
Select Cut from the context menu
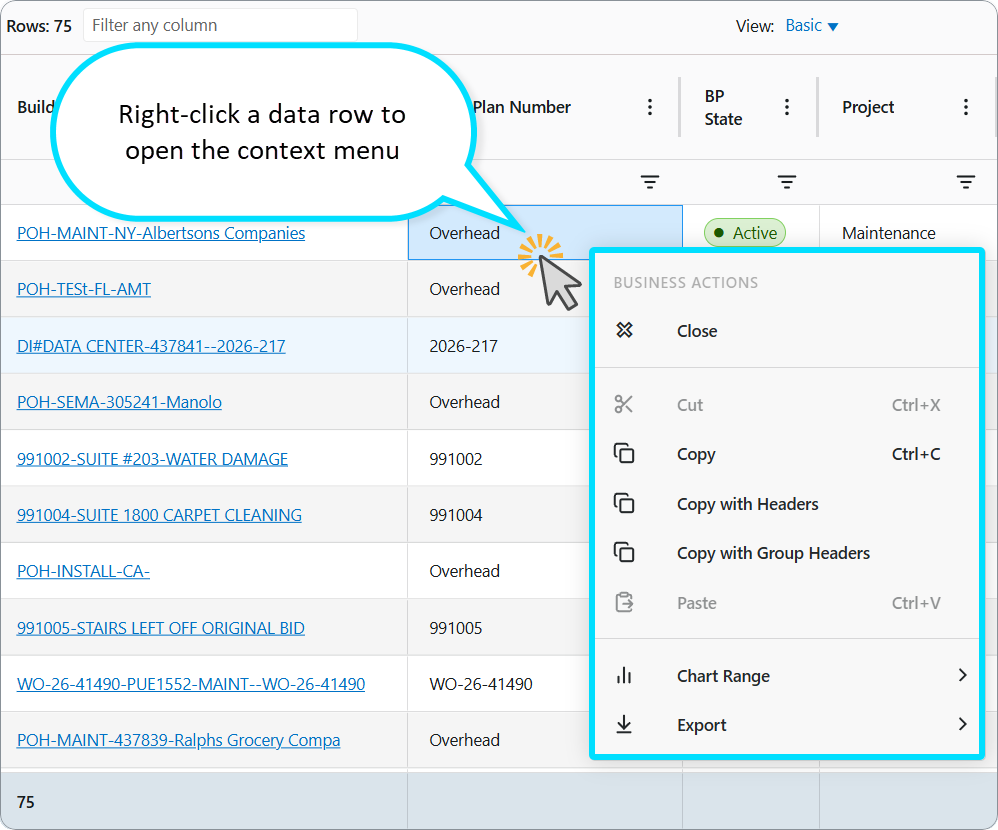click(787, 405)
